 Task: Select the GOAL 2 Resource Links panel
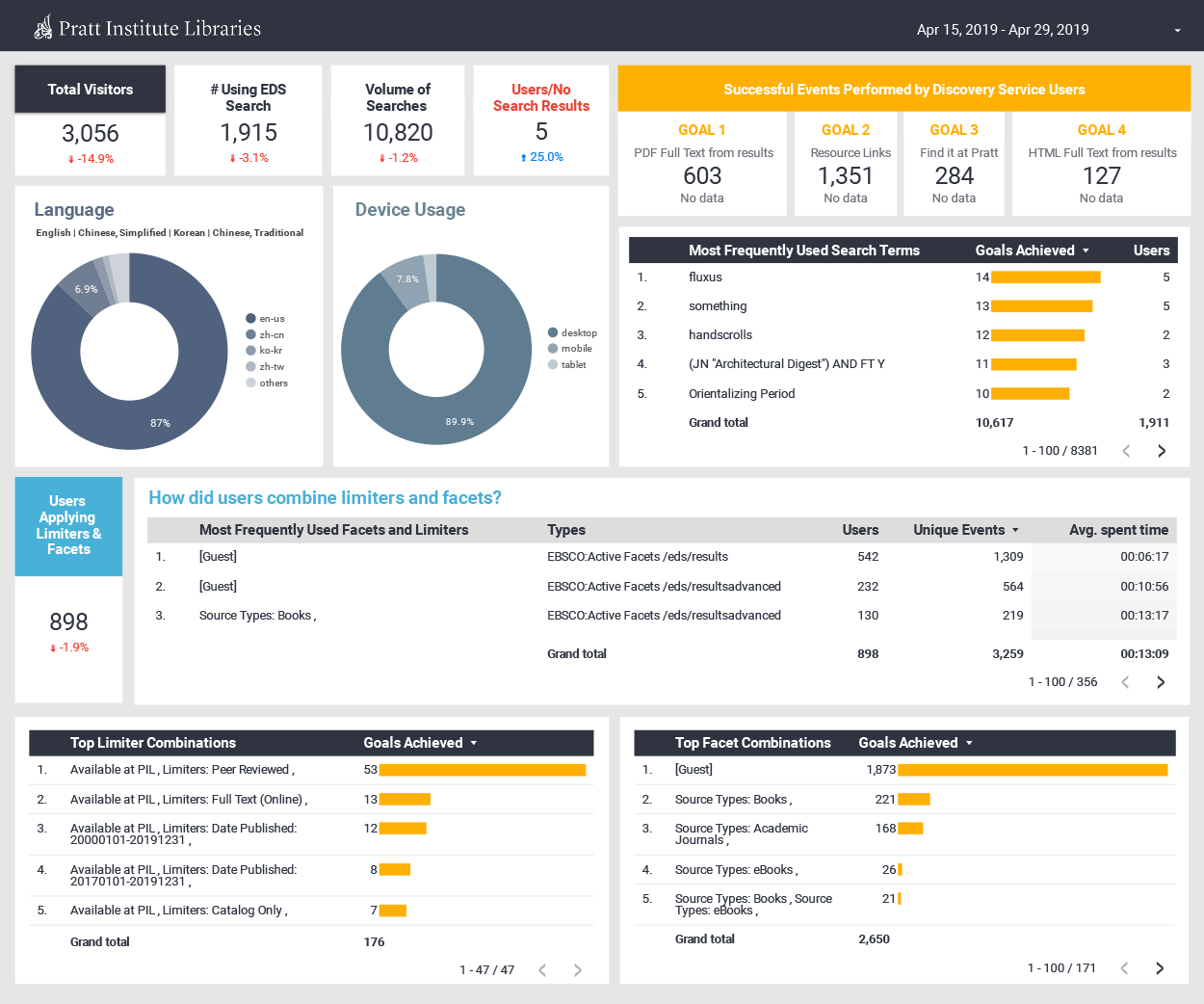pos(846,163)
